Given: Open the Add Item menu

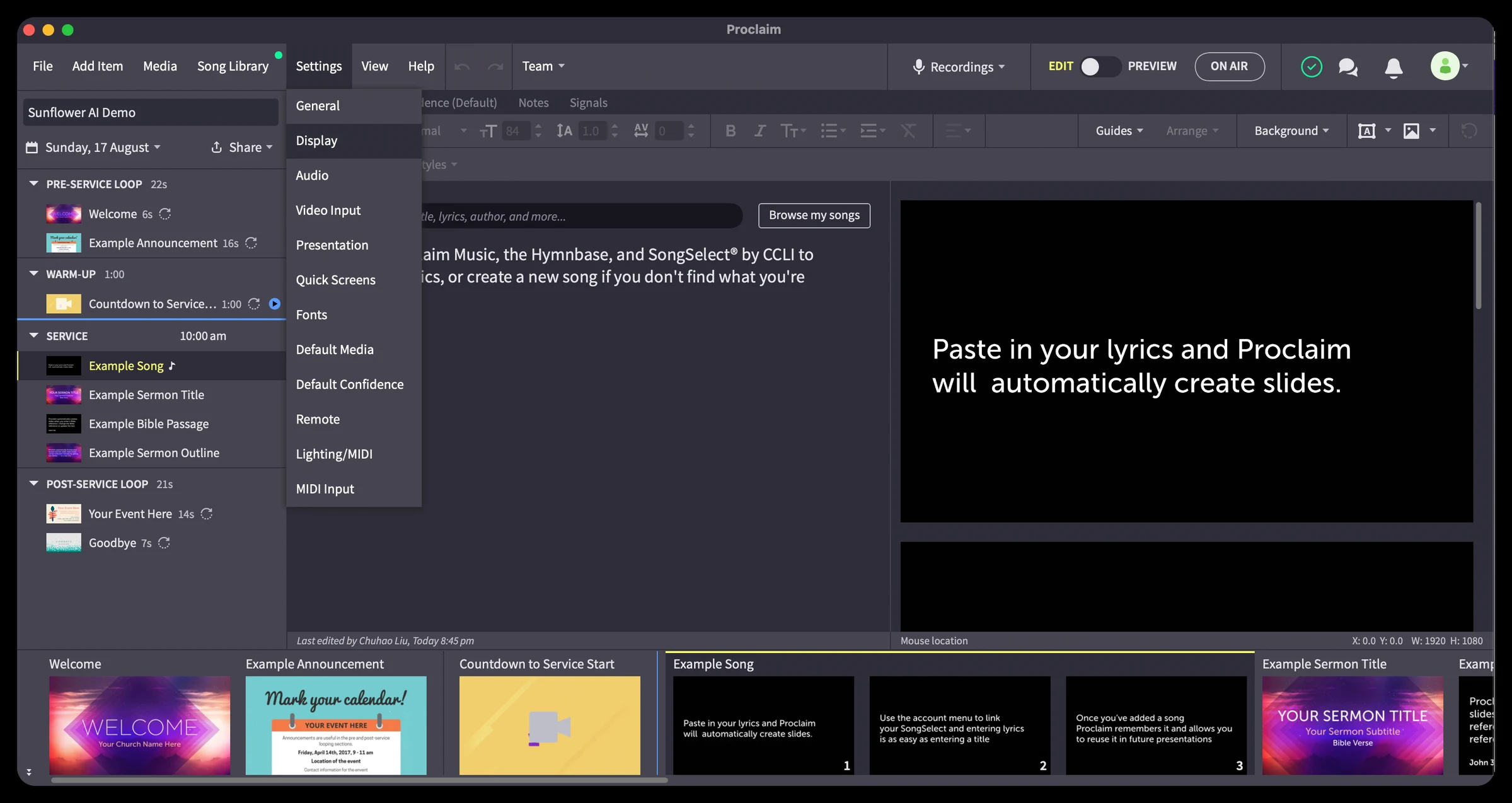Looking at the screenshot, I should (x=97, y=66).
